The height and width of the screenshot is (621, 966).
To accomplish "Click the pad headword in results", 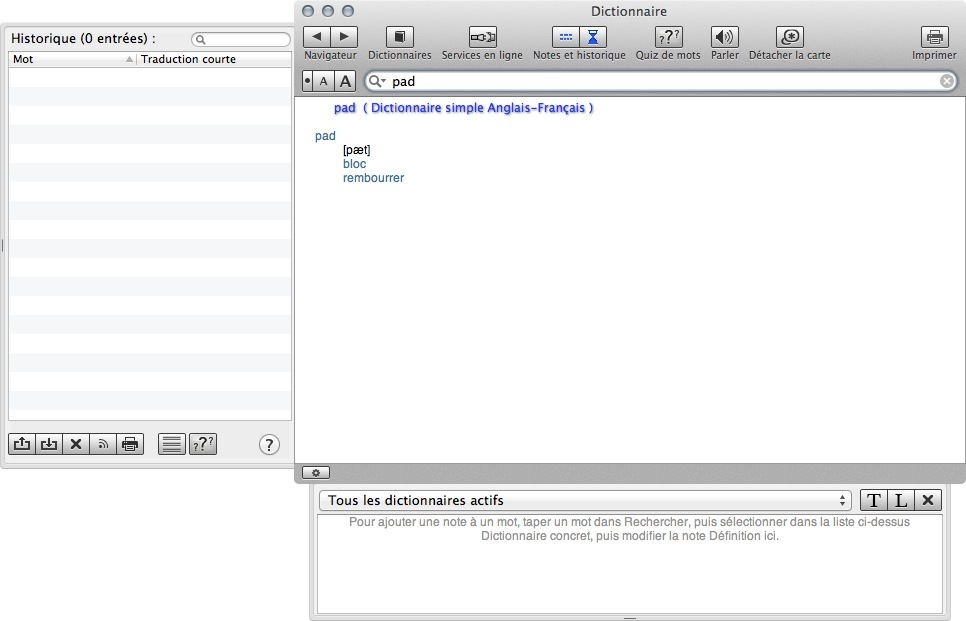I will coord(325,136).
